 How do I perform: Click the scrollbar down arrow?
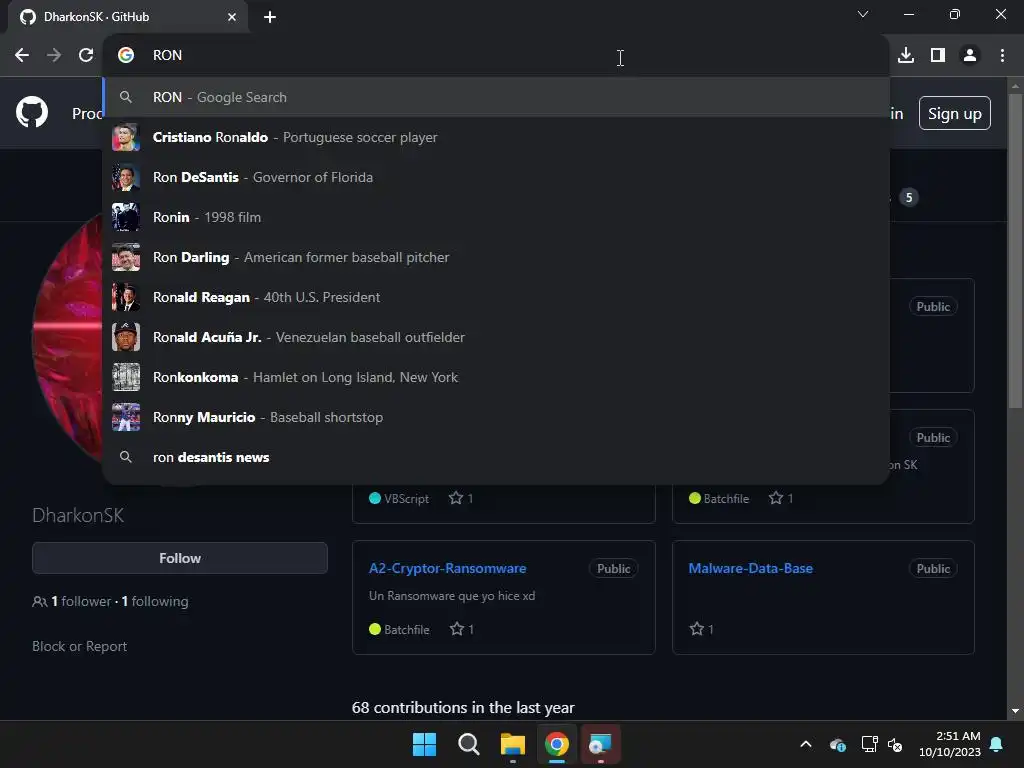[1014, 711]
